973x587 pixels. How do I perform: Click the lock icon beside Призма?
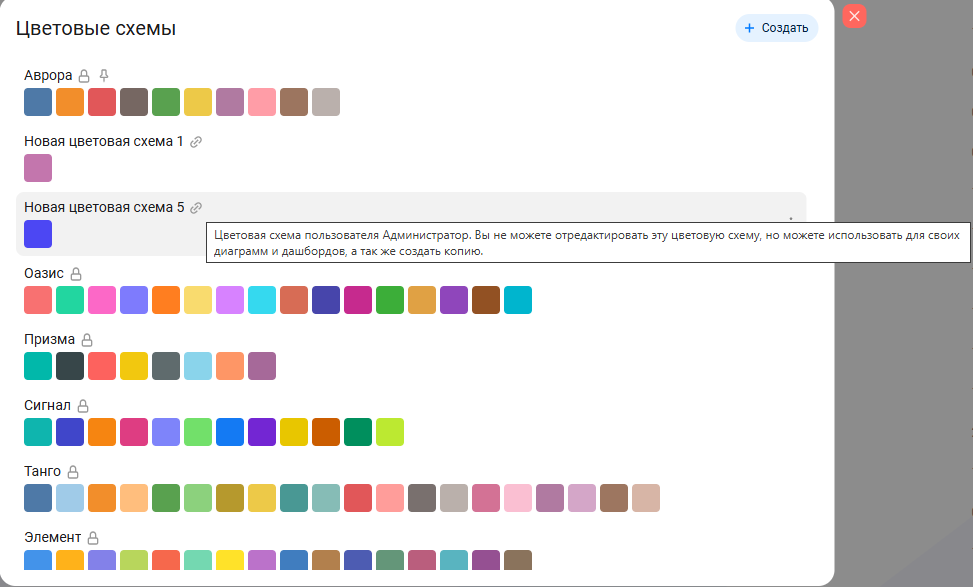(87, 340)
